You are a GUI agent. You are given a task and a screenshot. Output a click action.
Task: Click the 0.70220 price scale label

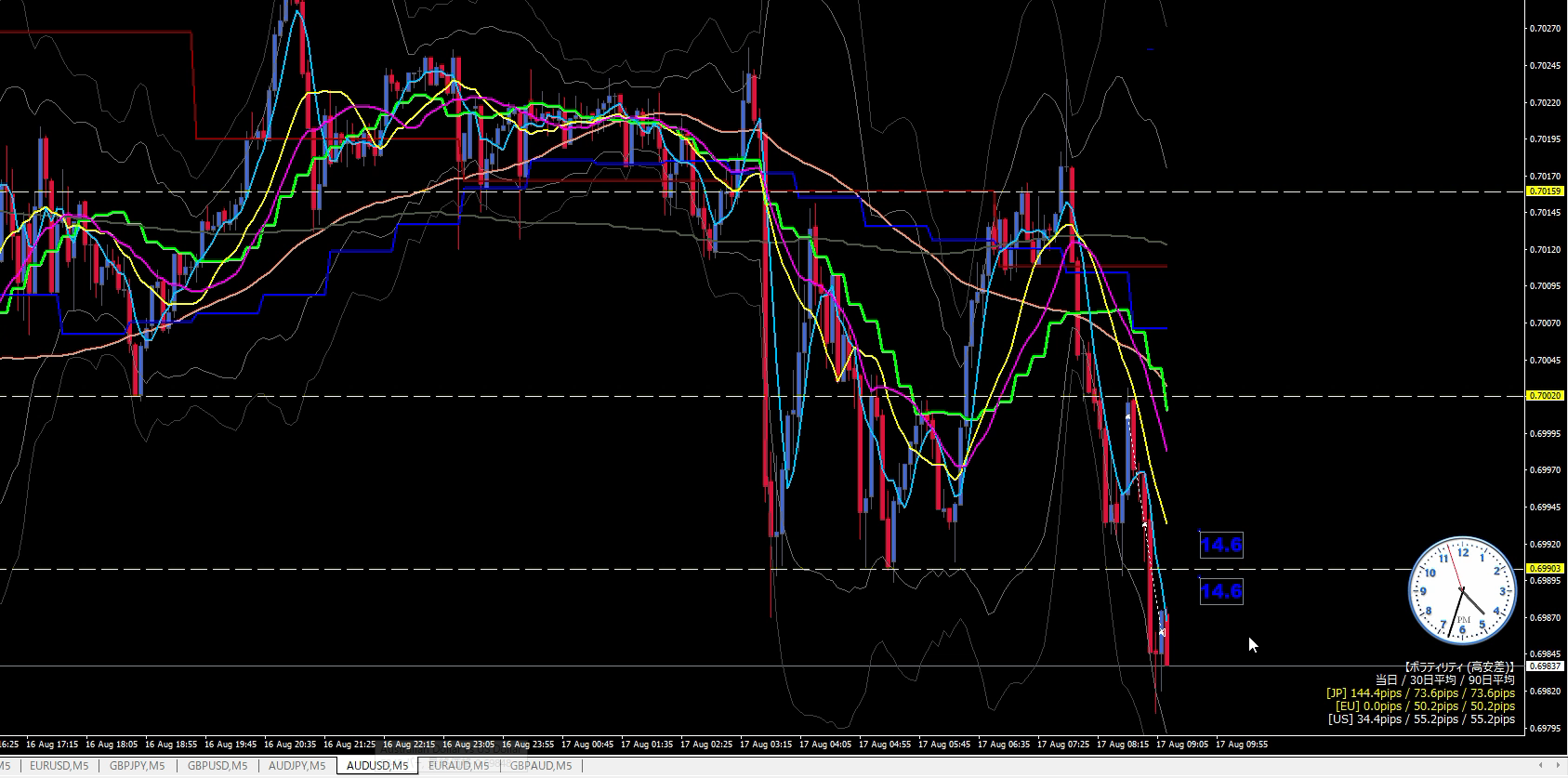point(1545,102)
